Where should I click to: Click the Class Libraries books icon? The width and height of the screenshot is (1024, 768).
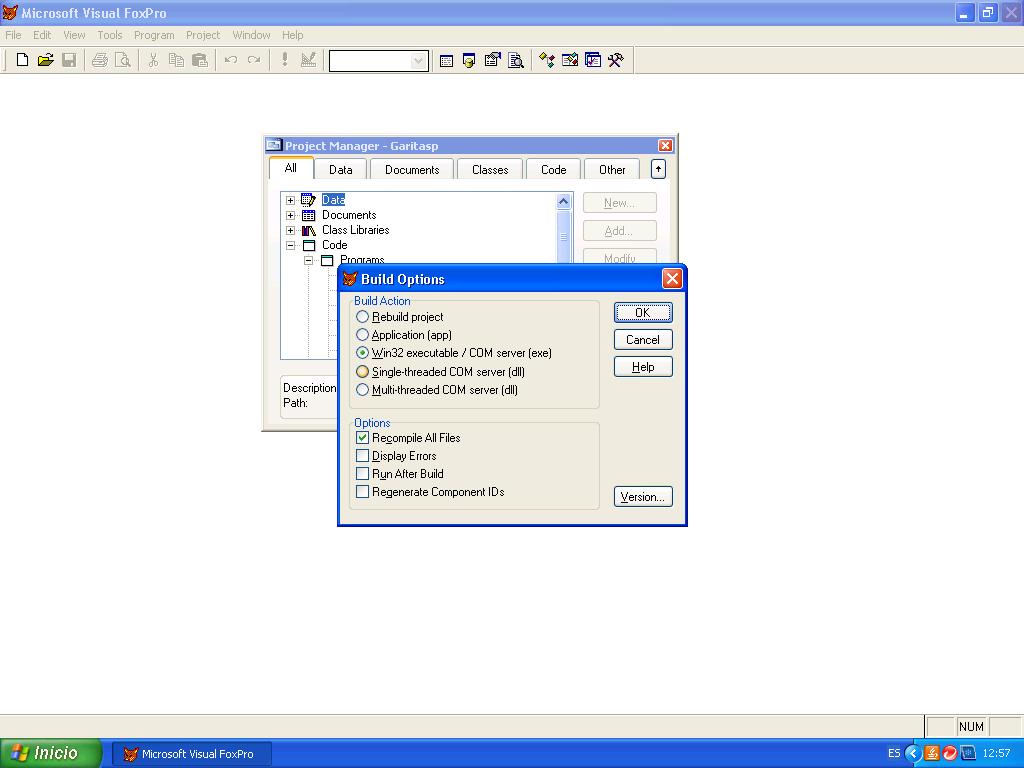tap(308, 230)
